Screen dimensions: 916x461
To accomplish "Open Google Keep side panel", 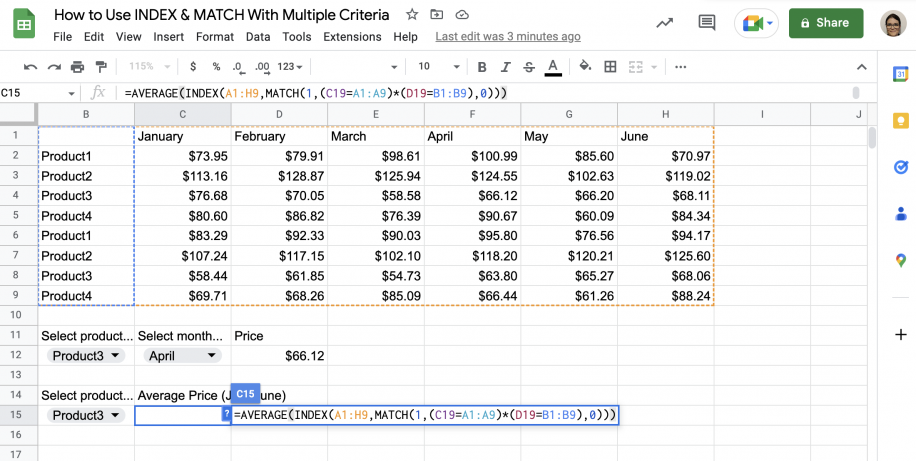I will click(900, 121).
